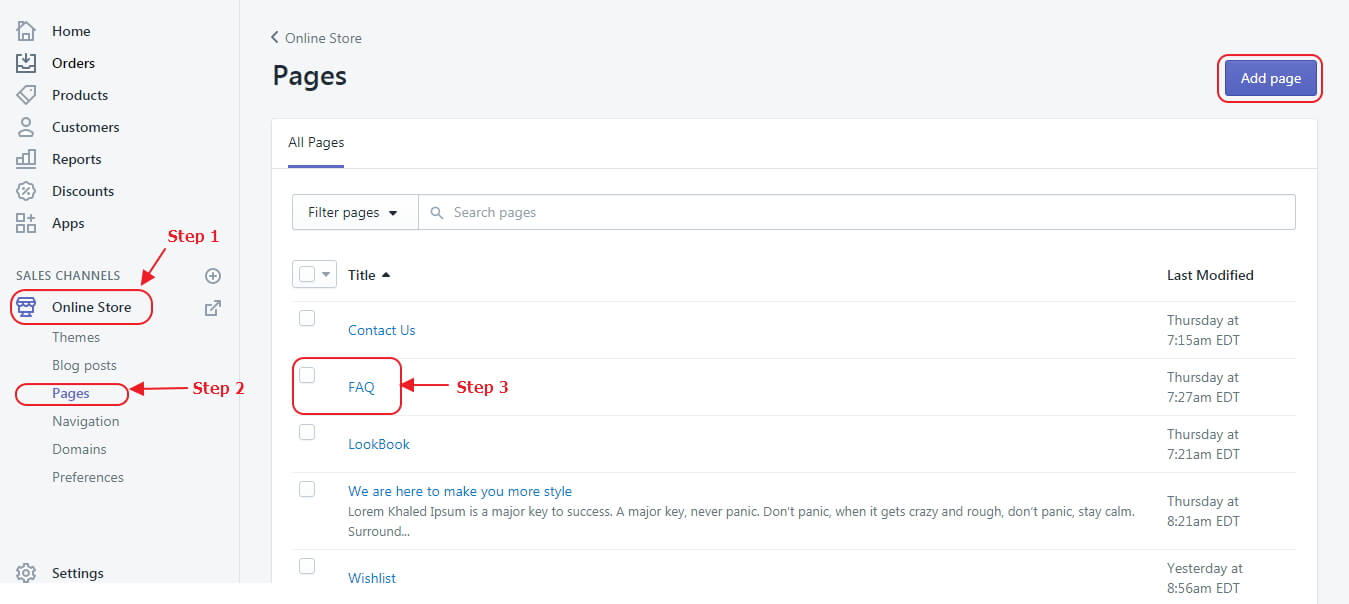Open the FAQ page
Screen dimensions: 1349x604
pyautogui.click(x=361, y=387)
